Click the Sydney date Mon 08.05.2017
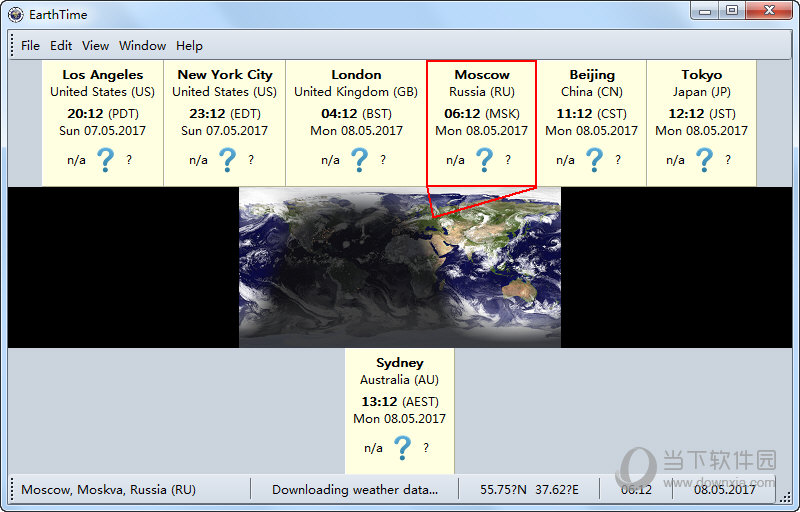The width and height of the screenshot is (800, 512). (399, 419)
